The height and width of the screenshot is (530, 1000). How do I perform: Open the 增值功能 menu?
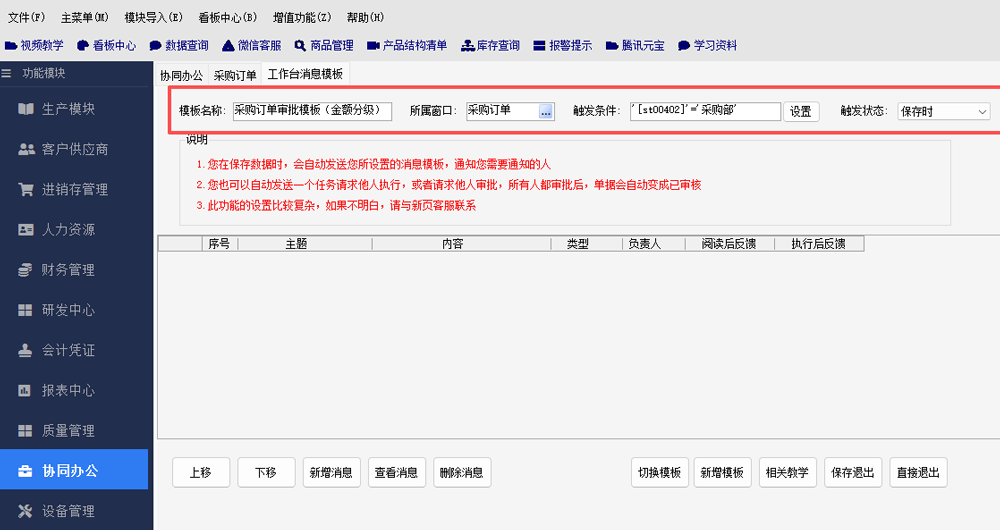[302, 17]
